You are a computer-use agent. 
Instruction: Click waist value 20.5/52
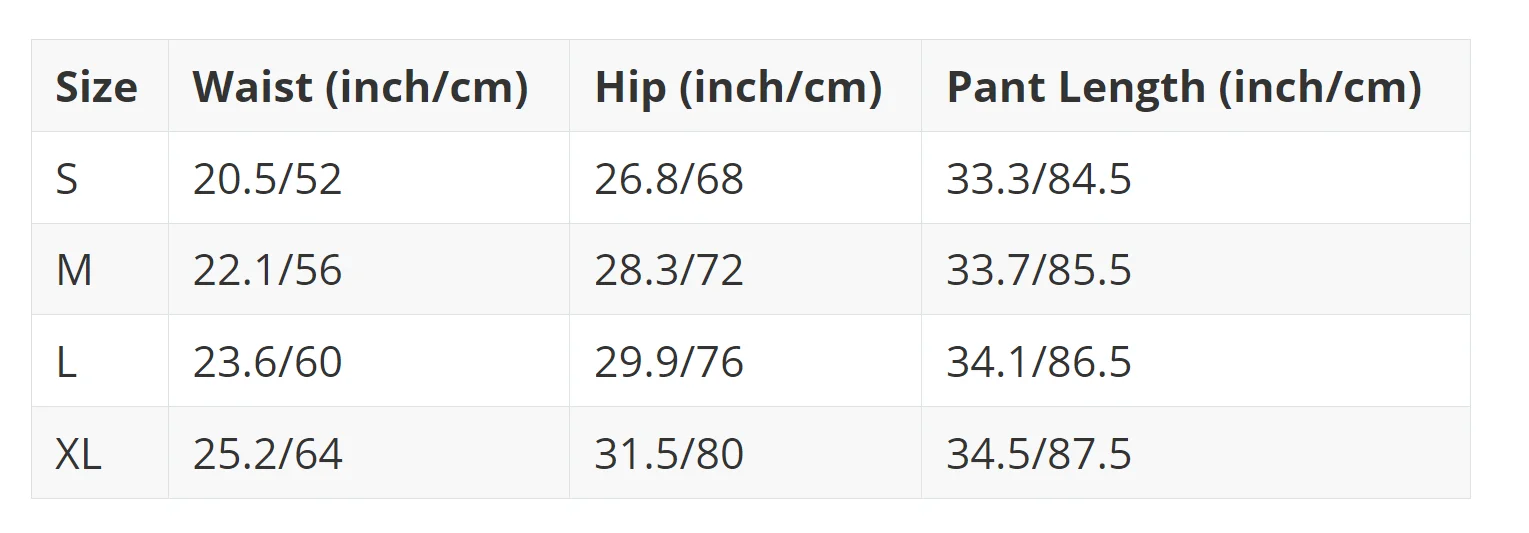[267, 179]
